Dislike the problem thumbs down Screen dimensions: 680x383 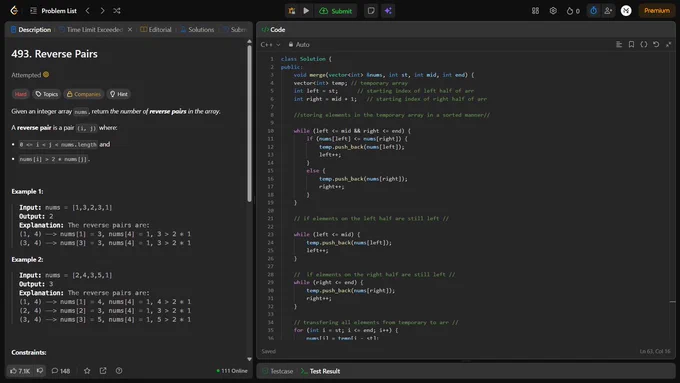(40, 371)
